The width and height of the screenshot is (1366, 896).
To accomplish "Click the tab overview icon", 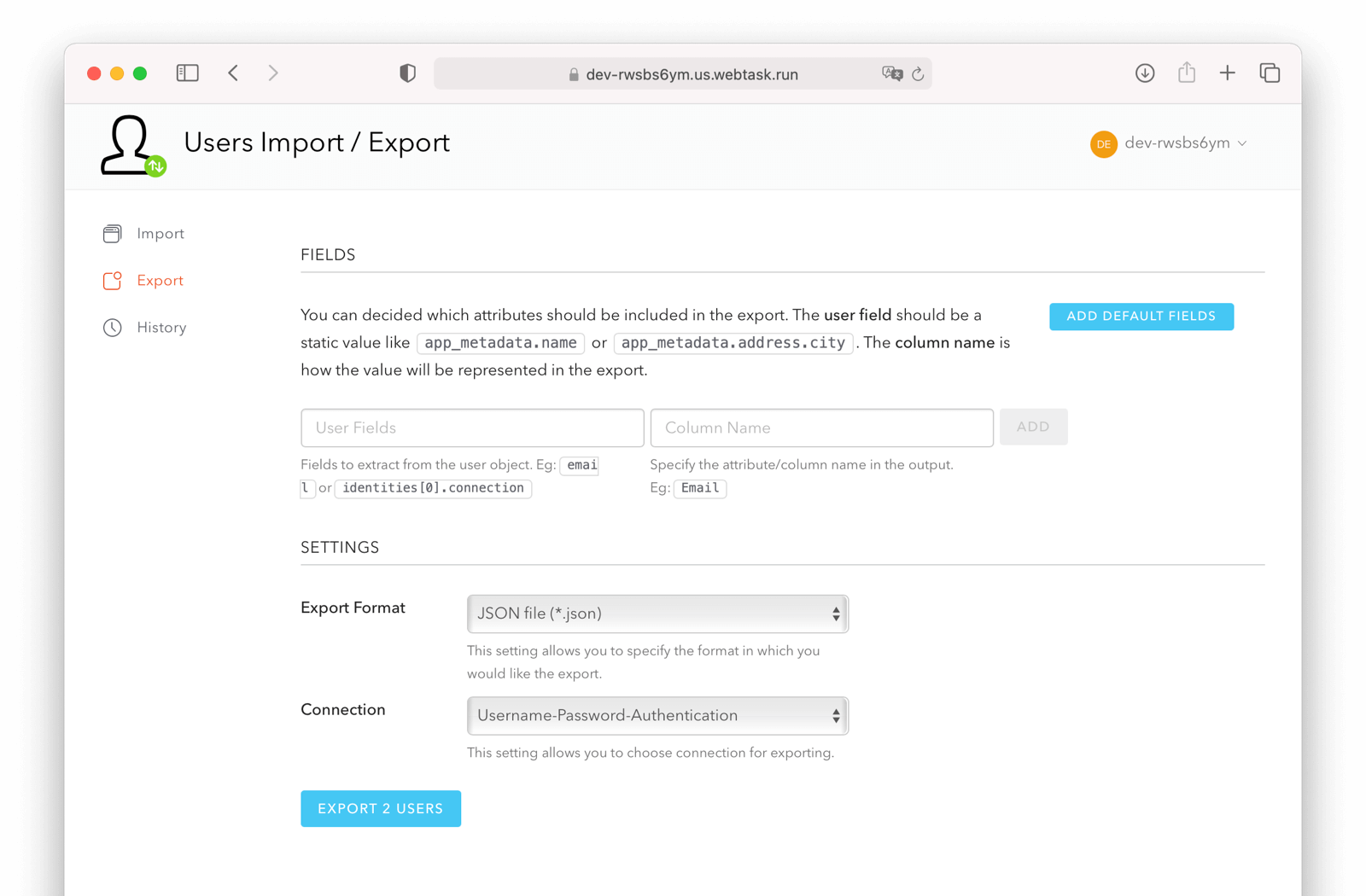I will click(1270, 73).
